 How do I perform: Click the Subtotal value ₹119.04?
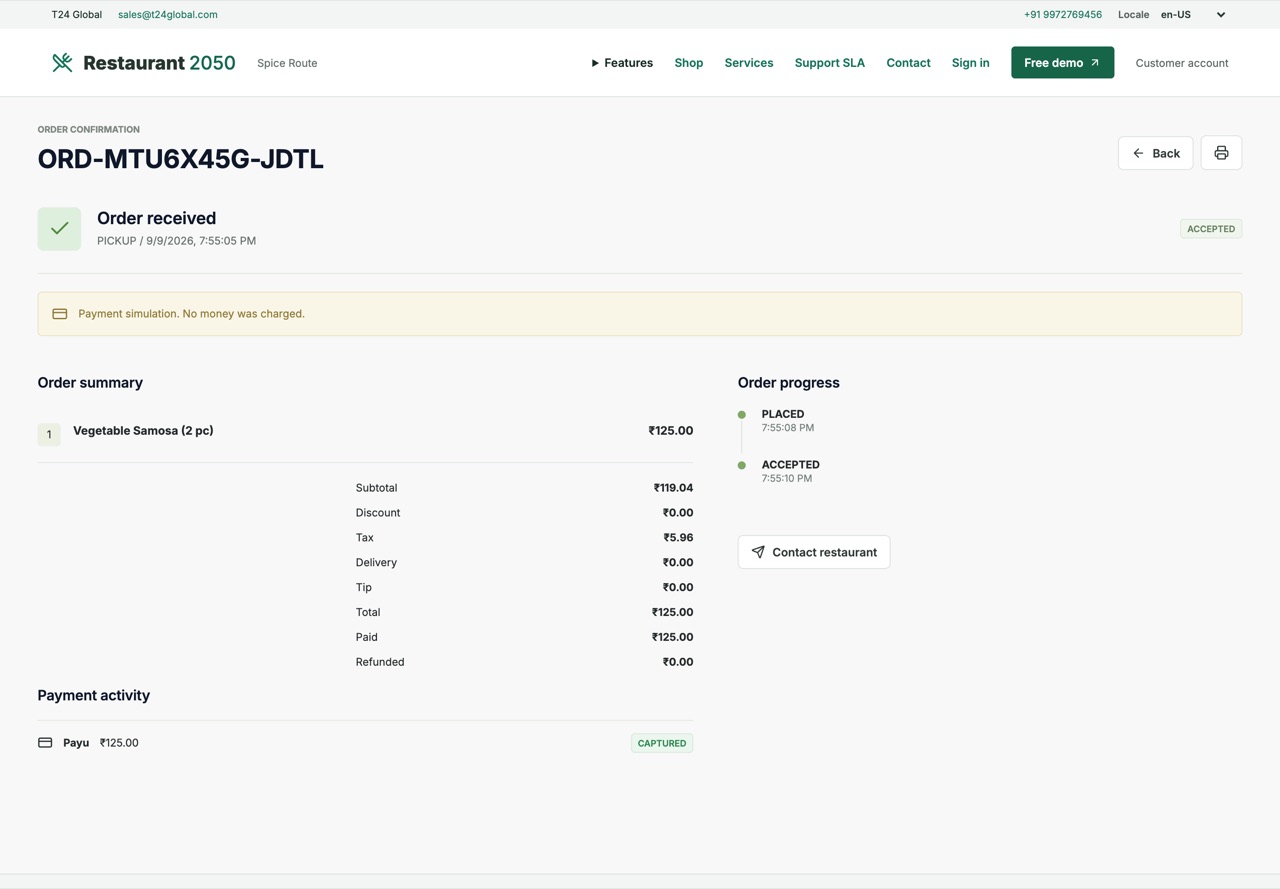(x=673, y=488)
